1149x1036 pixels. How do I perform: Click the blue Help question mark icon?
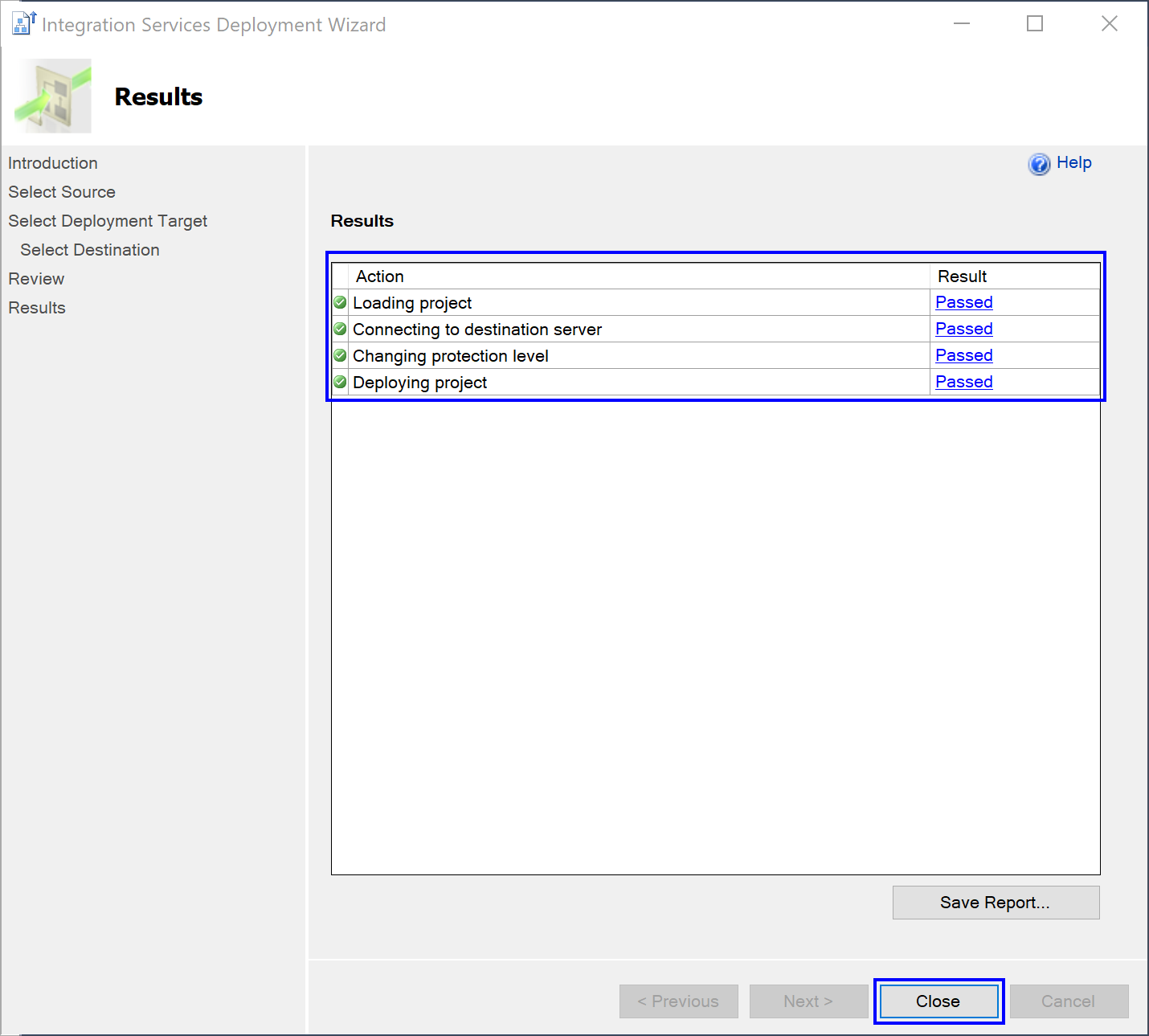(x=1039, y=164)
